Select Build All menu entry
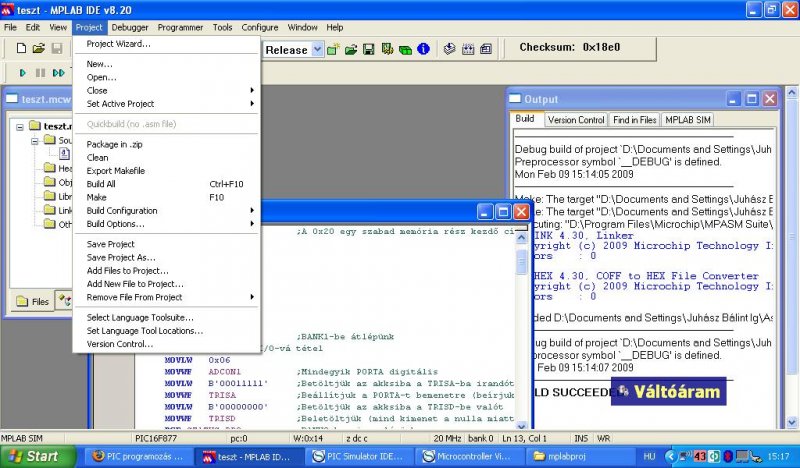Screen dimensions: 800x468 tap(166, 184)
